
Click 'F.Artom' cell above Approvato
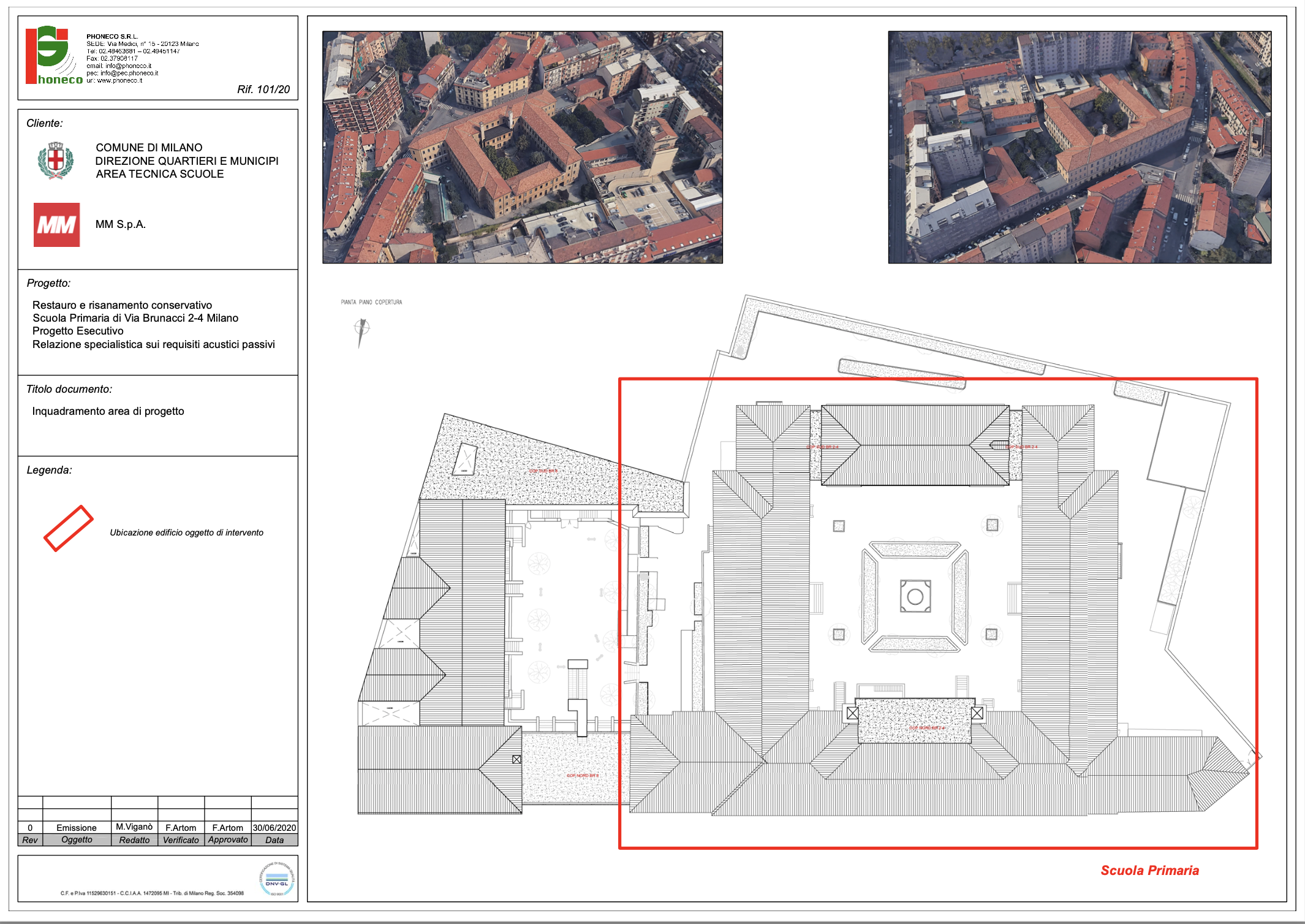click(227, 828)
